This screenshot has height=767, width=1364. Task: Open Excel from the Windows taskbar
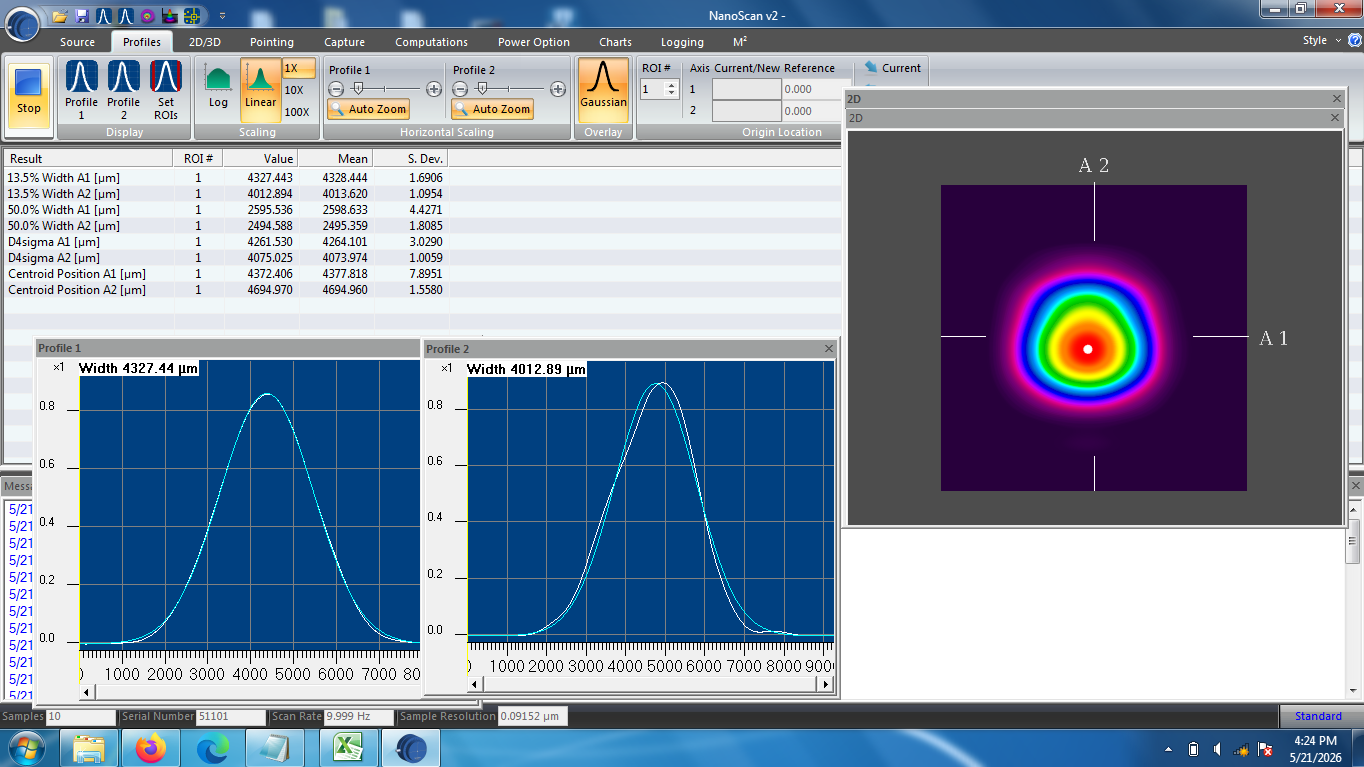pyautogui.click(x=347, y=748)
